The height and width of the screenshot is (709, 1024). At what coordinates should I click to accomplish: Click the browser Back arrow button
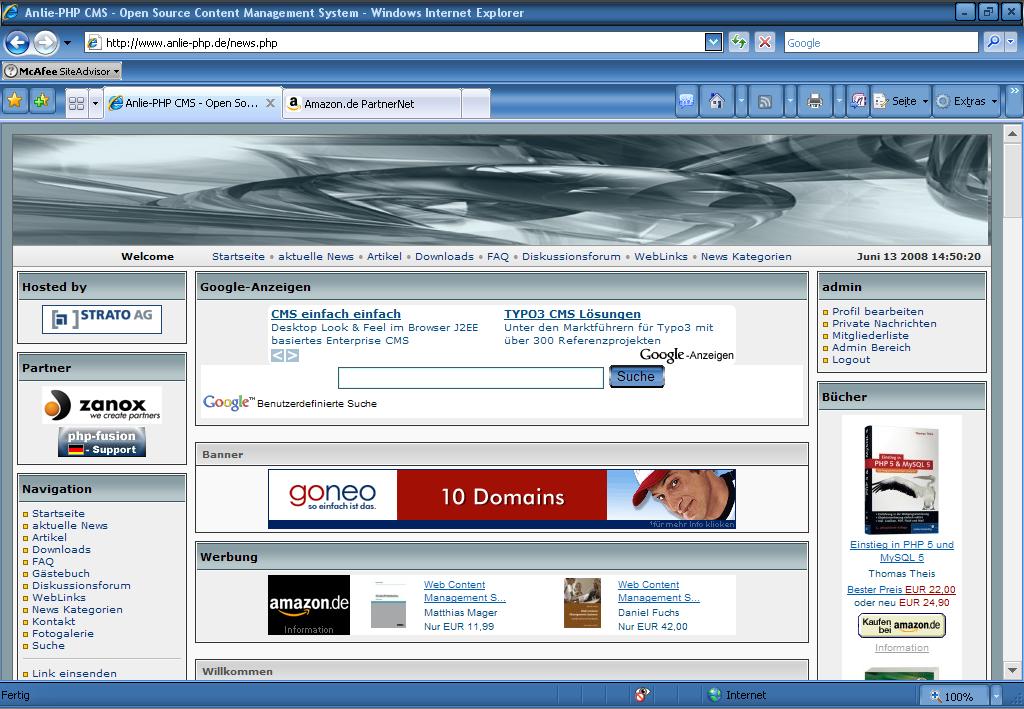(x=17, y=42)
